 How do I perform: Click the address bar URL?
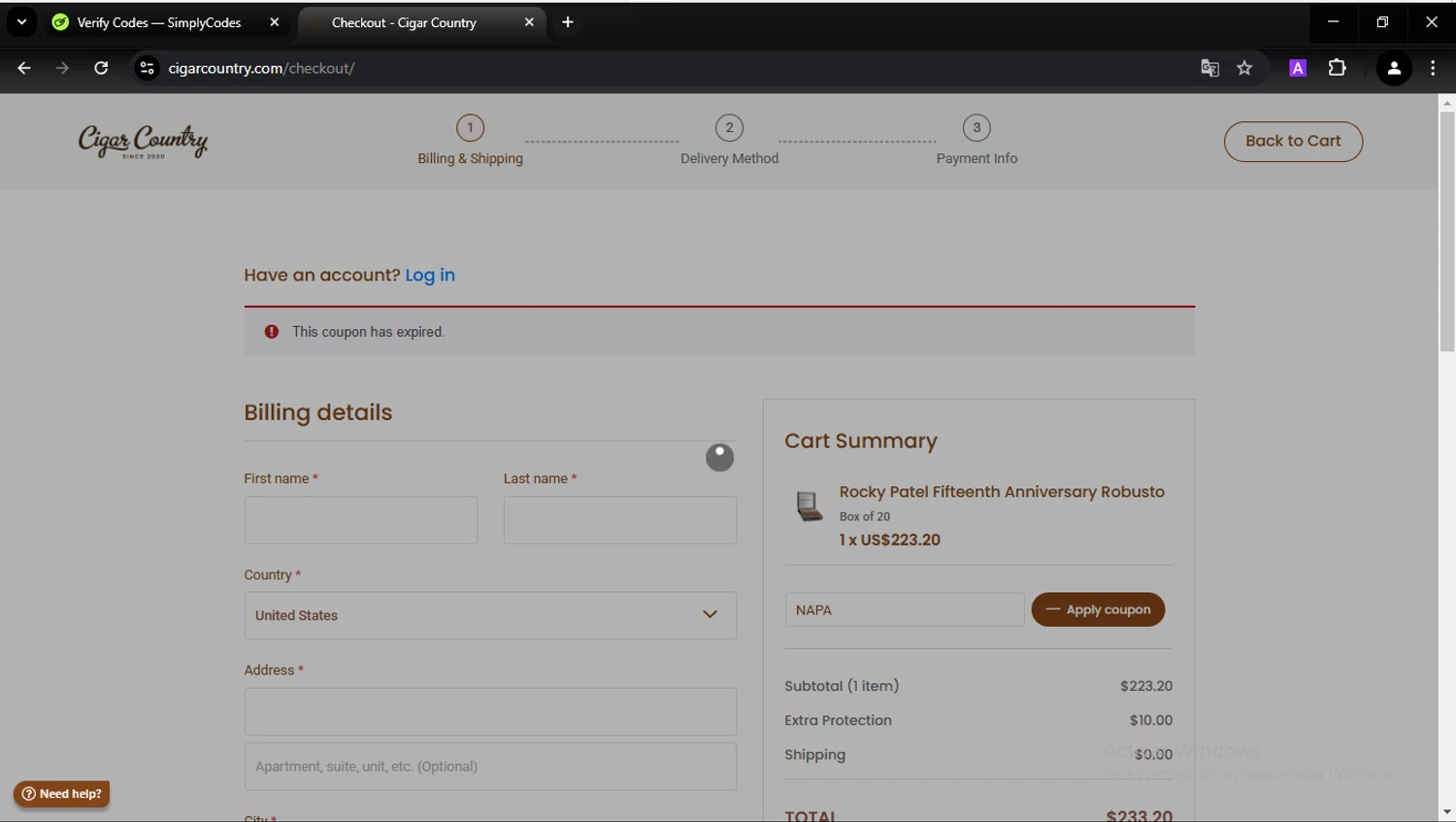click(261, 68)
